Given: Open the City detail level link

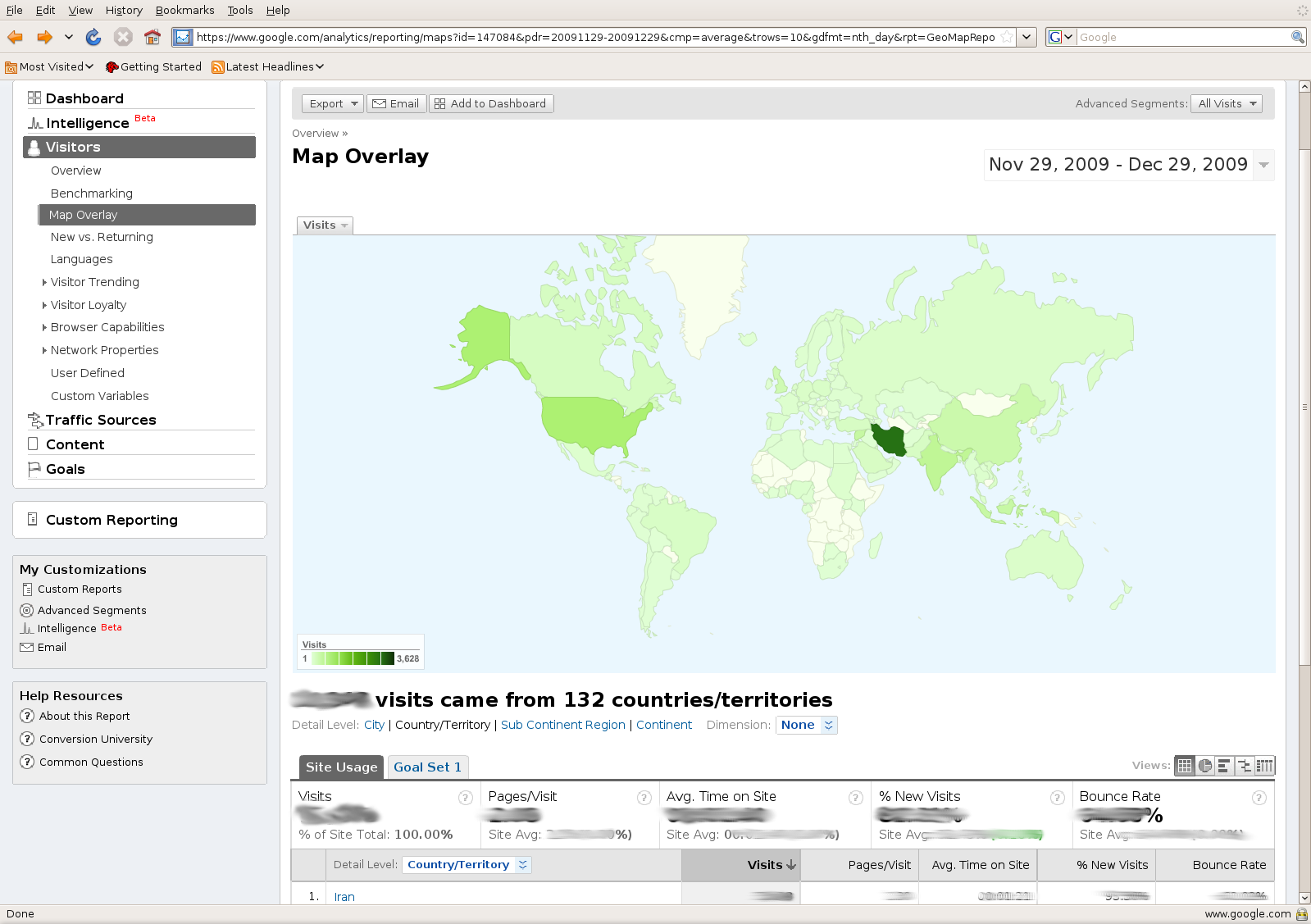Looking at the screenshot, I should 374,725.
